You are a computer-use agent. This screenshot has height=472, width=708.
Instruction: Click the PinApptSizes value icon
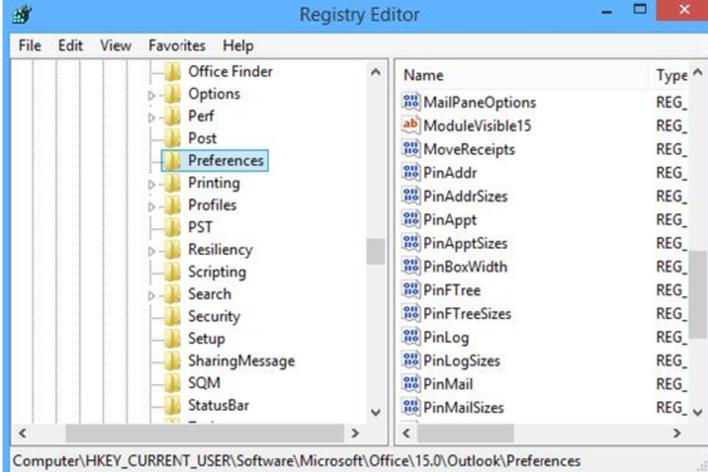pyautogui.click(x=410, y=243)
